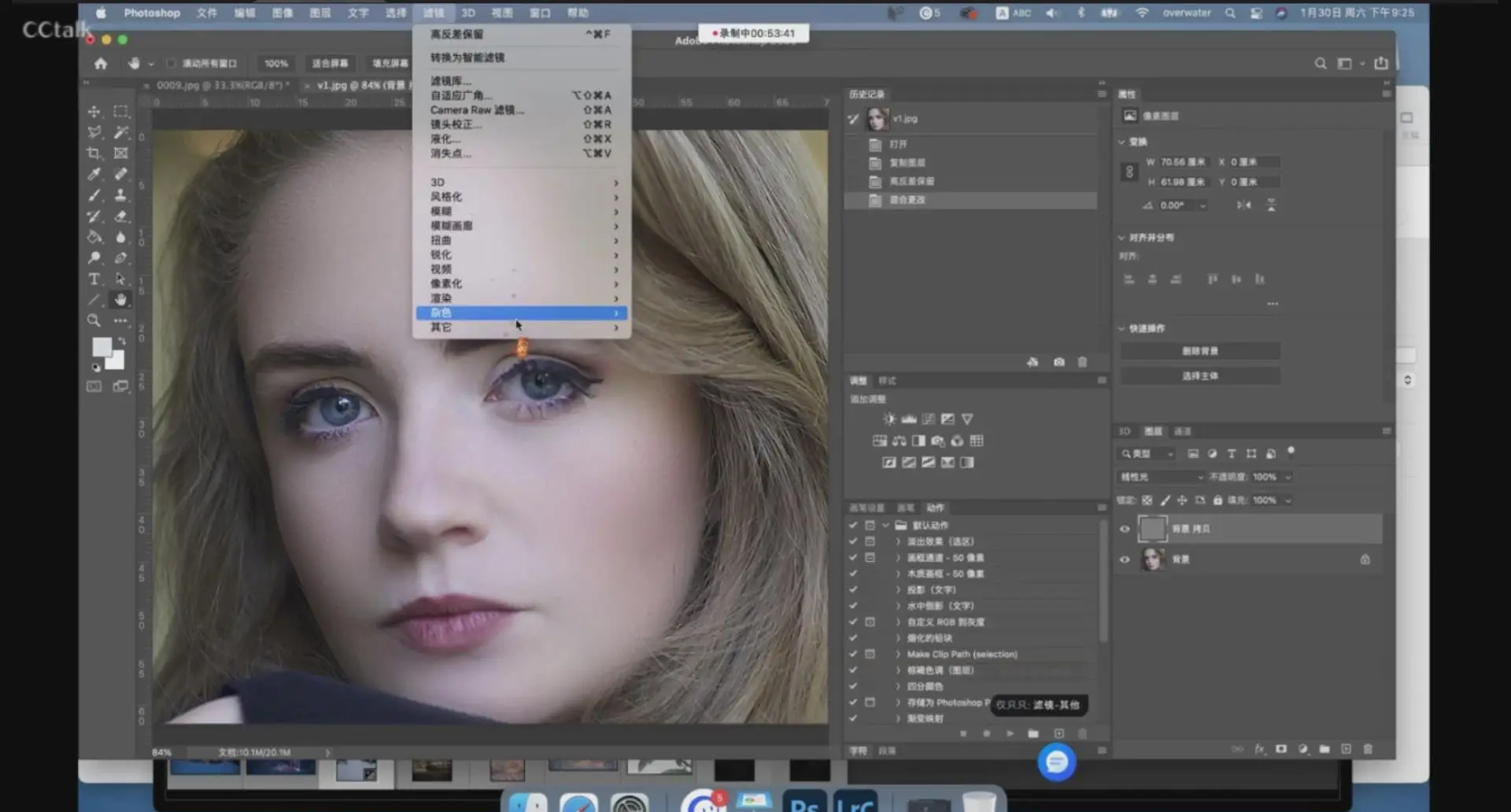Select the Hand tool in toolbox
Viewport: 1511px width, 812px height.
click(x=120, y=300)
